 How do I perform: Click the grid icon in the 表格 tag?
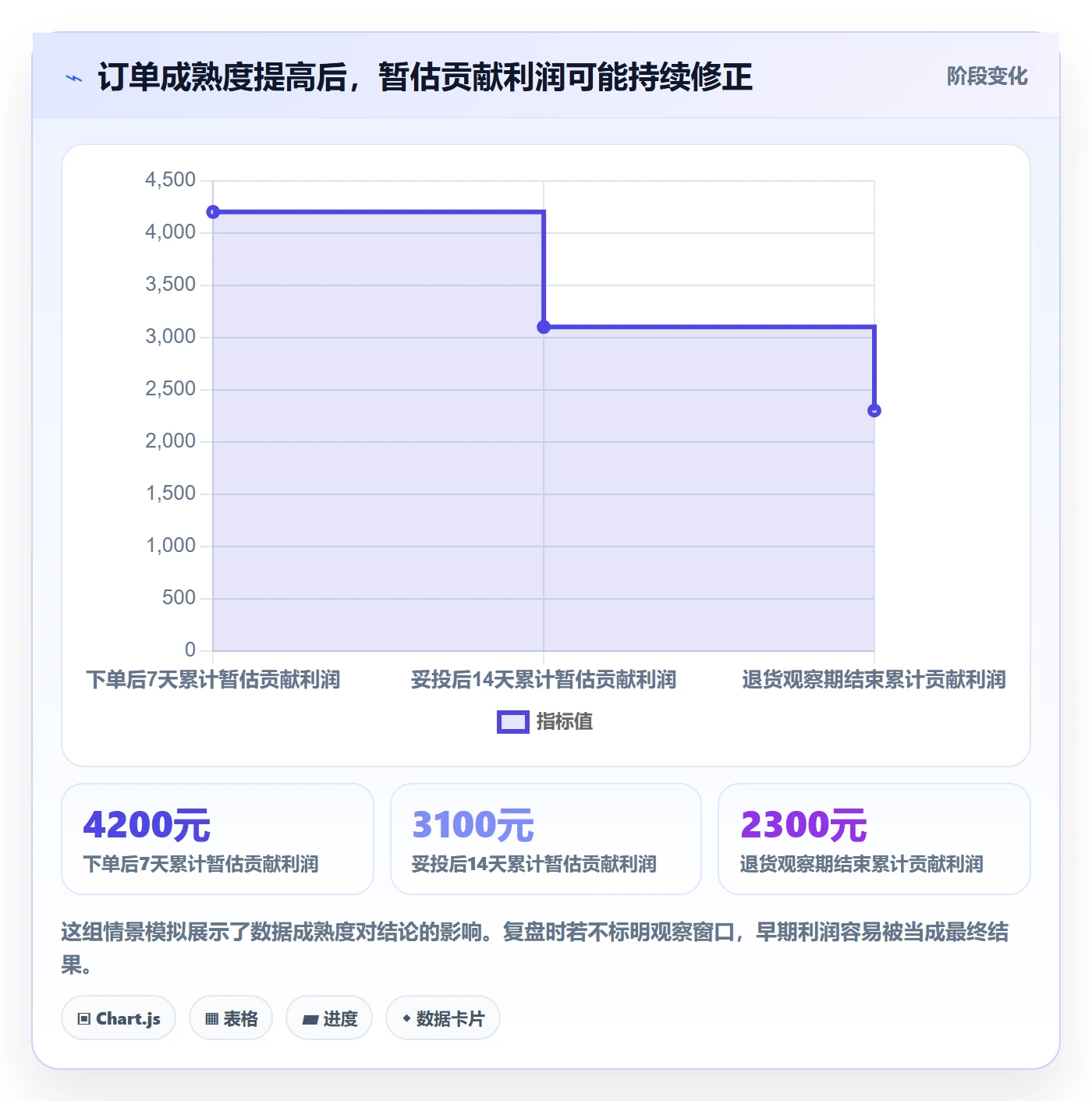[x=211, y=1019]
